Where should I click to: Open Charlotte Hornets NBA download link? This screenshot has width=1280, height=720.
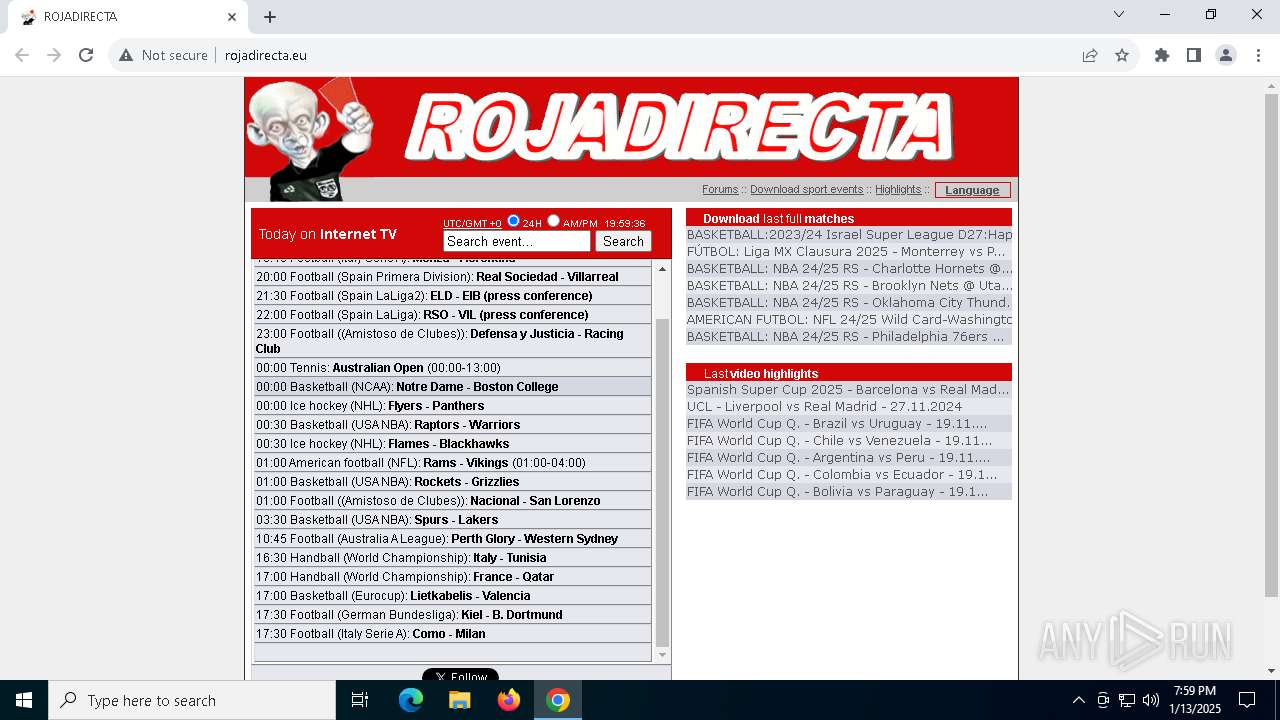tap(849, 269)
